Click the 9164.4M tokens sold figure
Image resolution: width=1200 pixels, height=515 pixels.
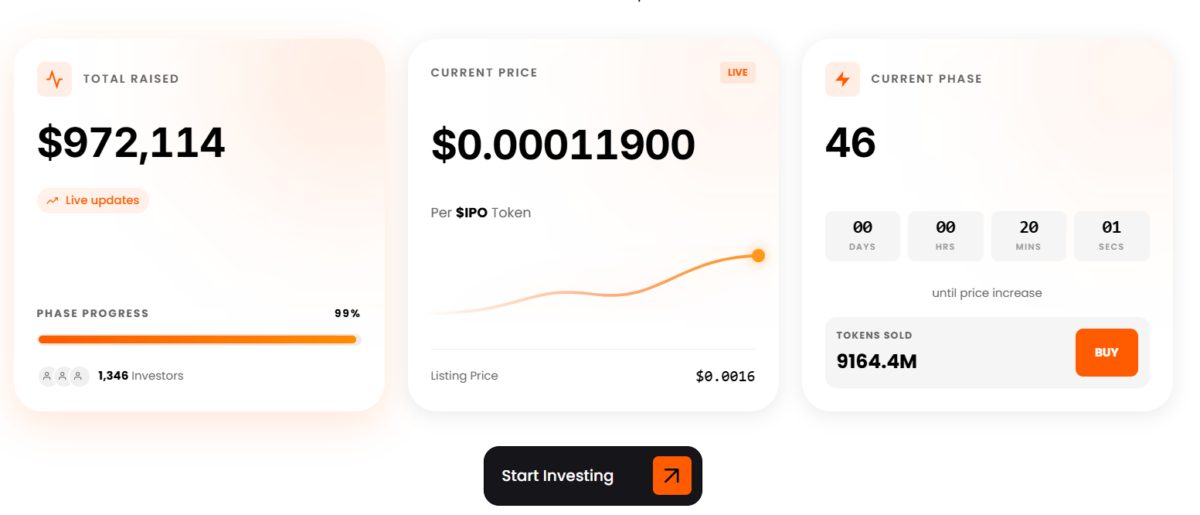(x=876, y=361)
